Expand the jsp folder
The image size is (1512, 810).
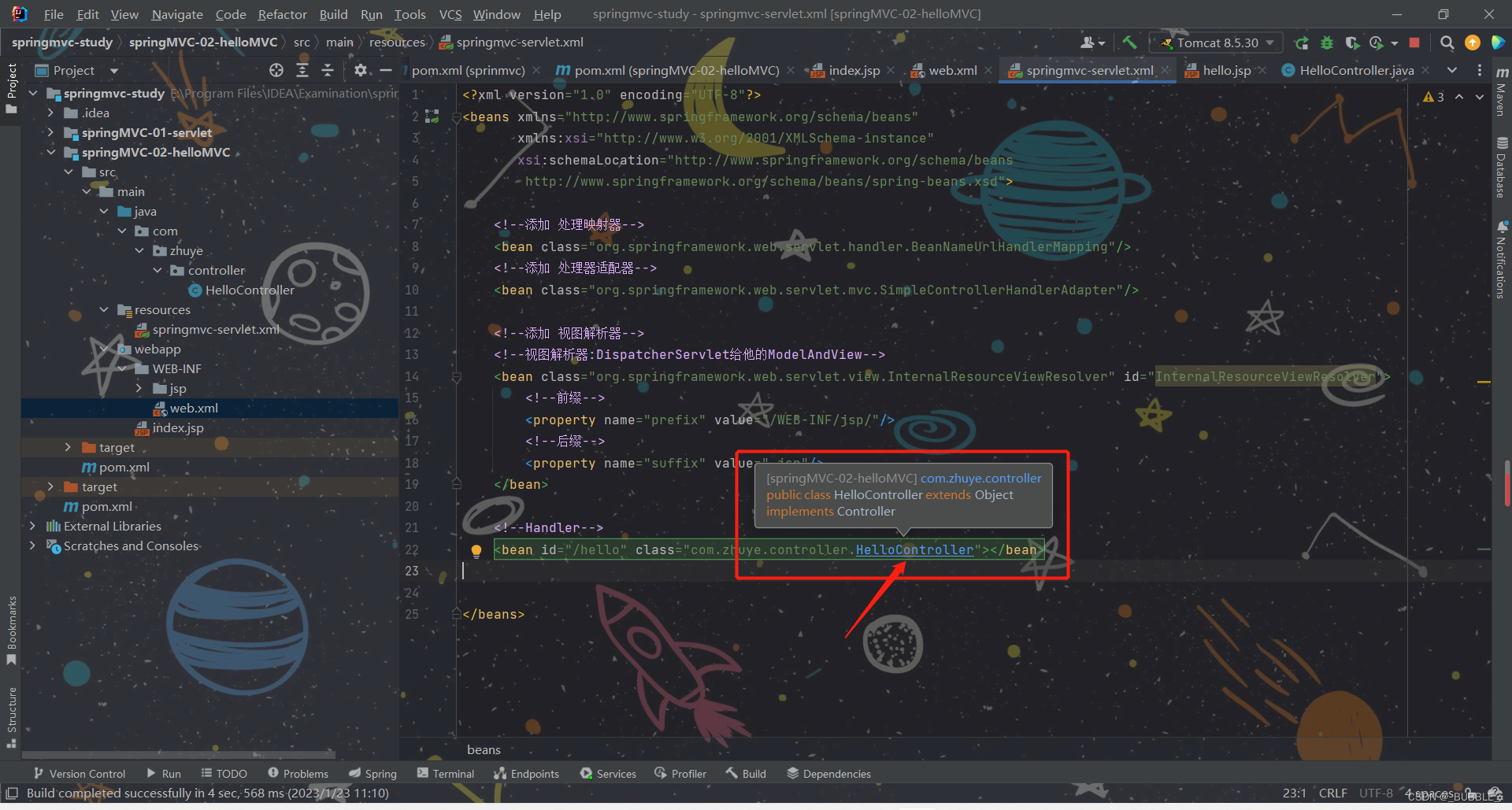(x=139, y=388)
